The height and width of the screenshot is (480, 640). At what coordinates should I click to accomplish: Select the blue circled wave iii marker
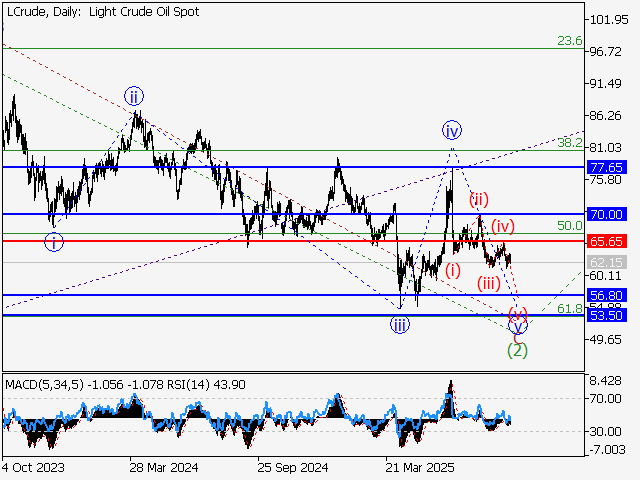coord(399,324)
